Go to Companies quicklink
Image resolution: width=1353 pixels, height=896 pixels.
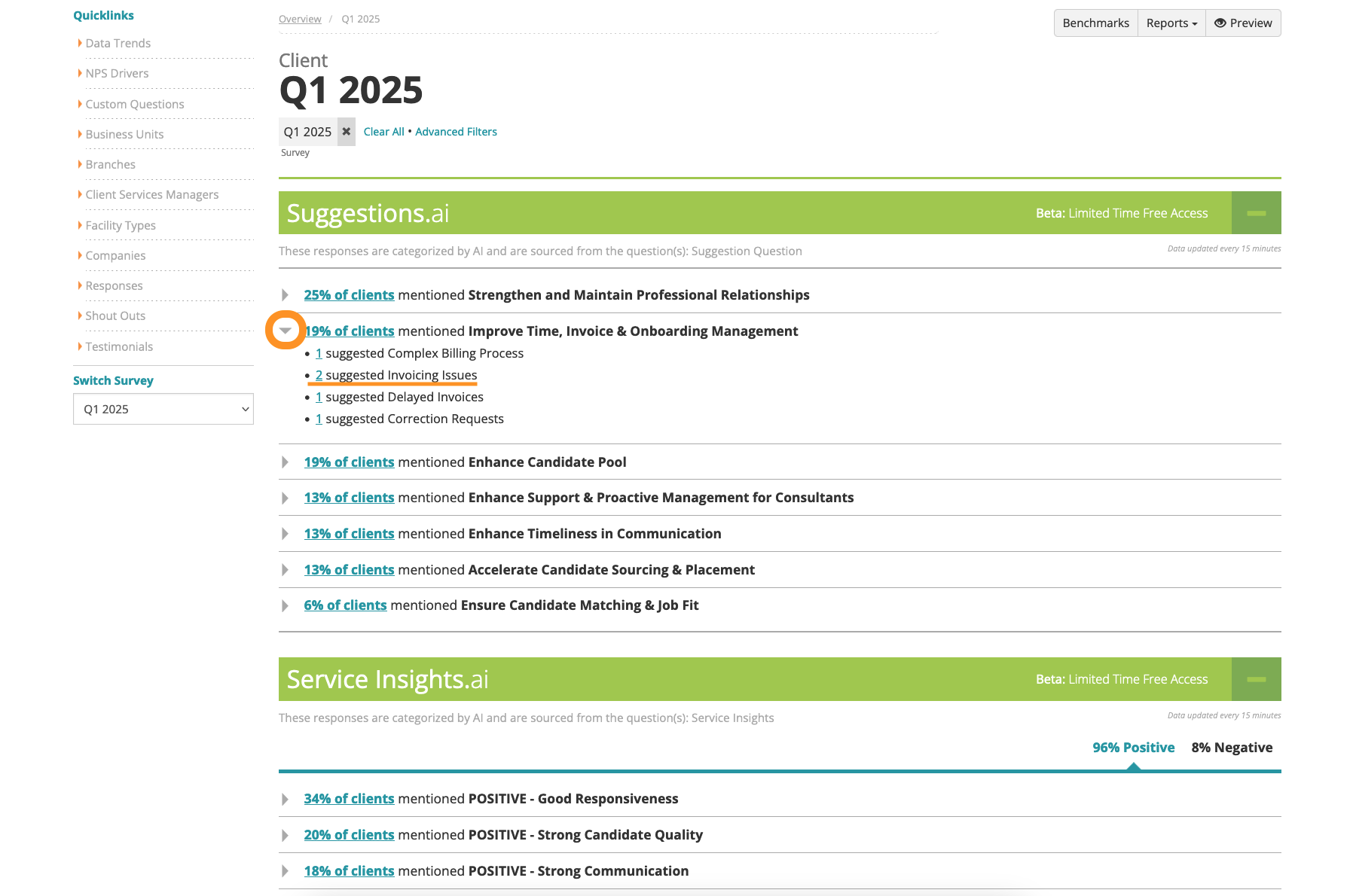pos(115,255)
